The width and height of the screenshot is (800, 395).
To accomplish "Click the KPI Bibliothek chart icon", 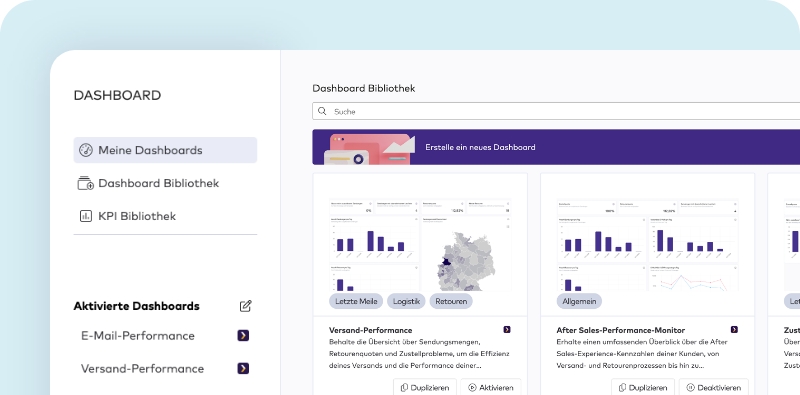I will coord(86,216).
